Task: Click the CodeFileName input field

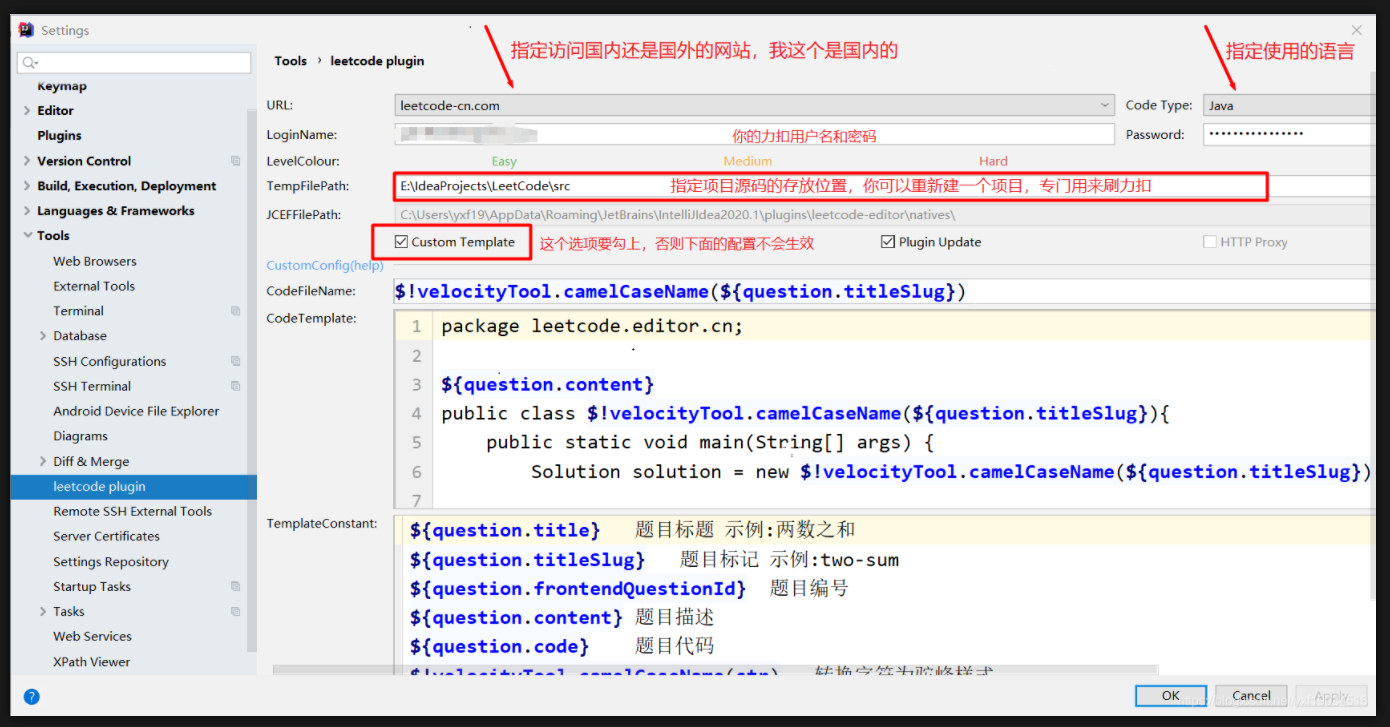Action: click(885, 291)
